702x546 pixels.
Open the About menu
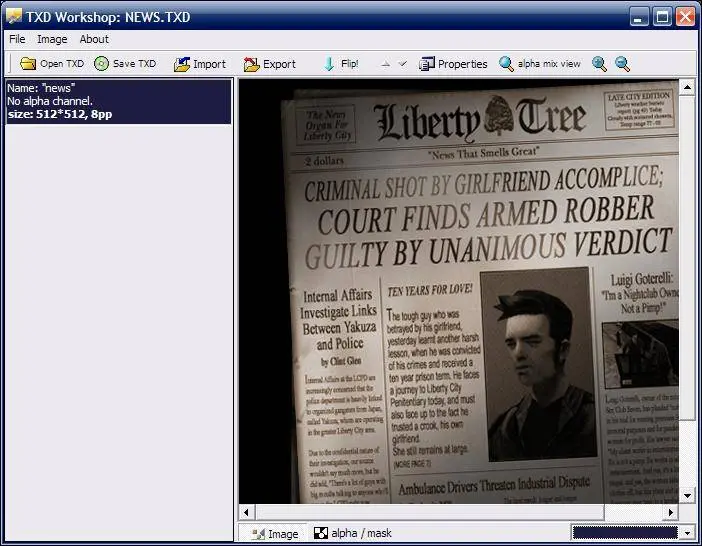click(94, 39)
